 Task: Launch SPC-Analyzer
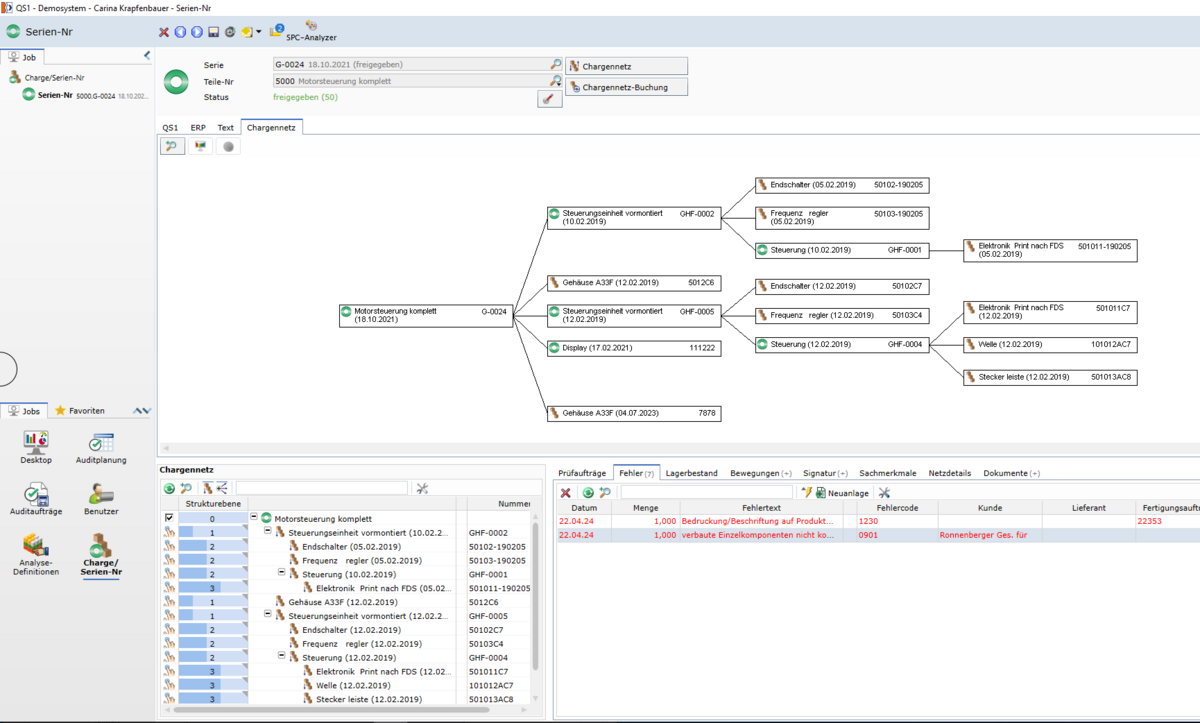pos(311,31)
